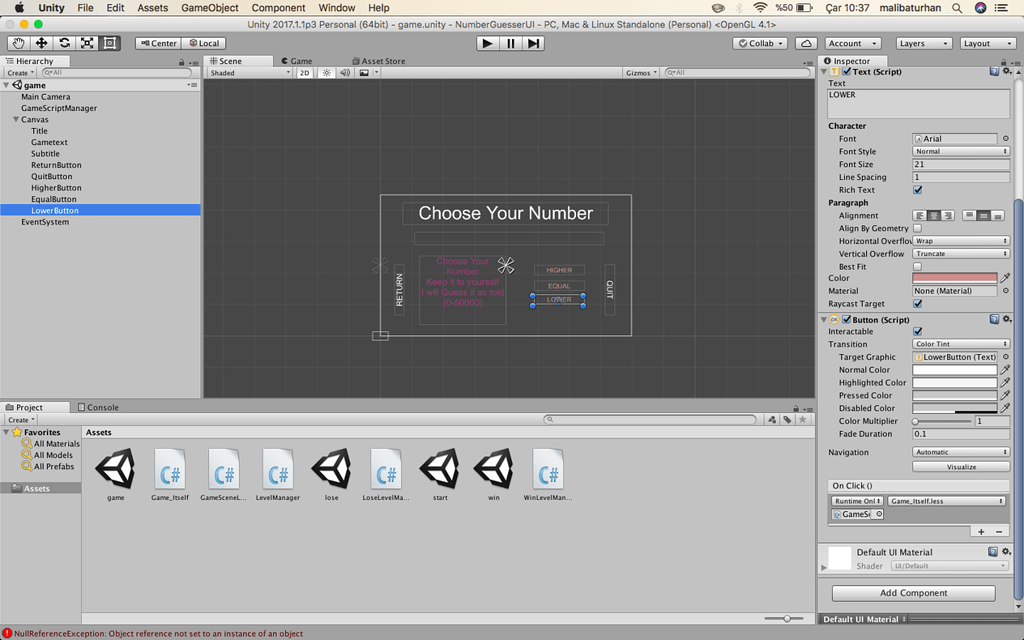Open scene effects image icon
This screenshot has width=1024, height=640.
coord(364,72)
